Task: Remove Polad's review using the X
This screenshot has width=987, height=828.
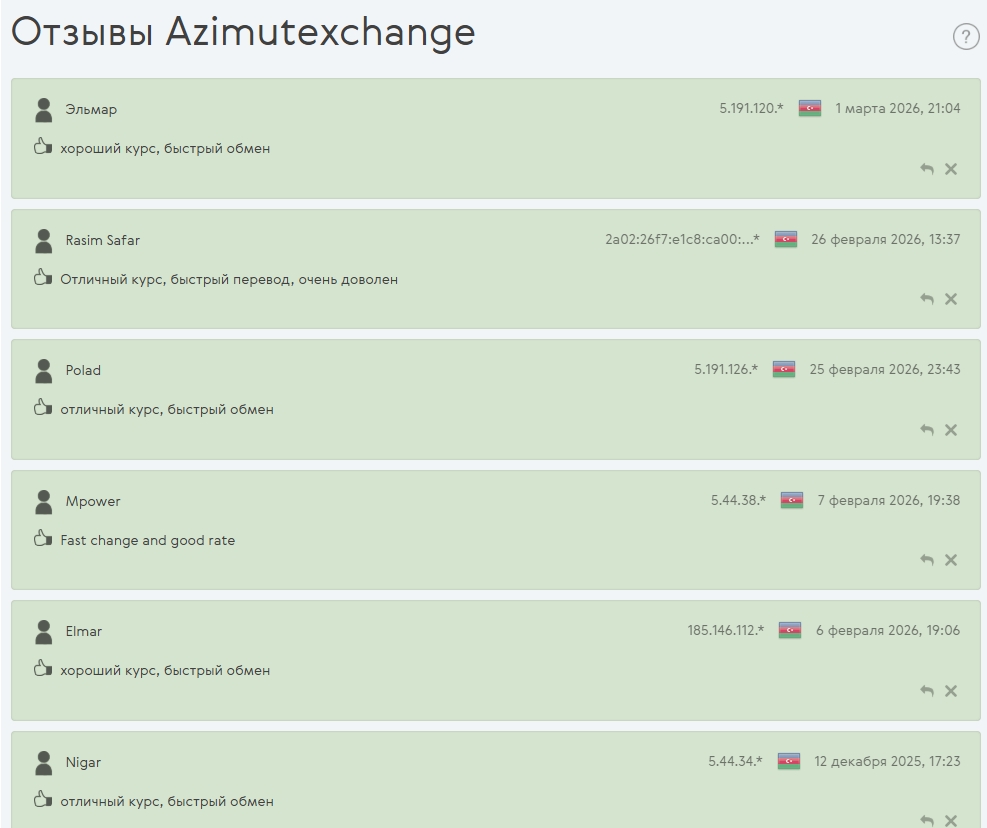Action: (x=951, y=430)
